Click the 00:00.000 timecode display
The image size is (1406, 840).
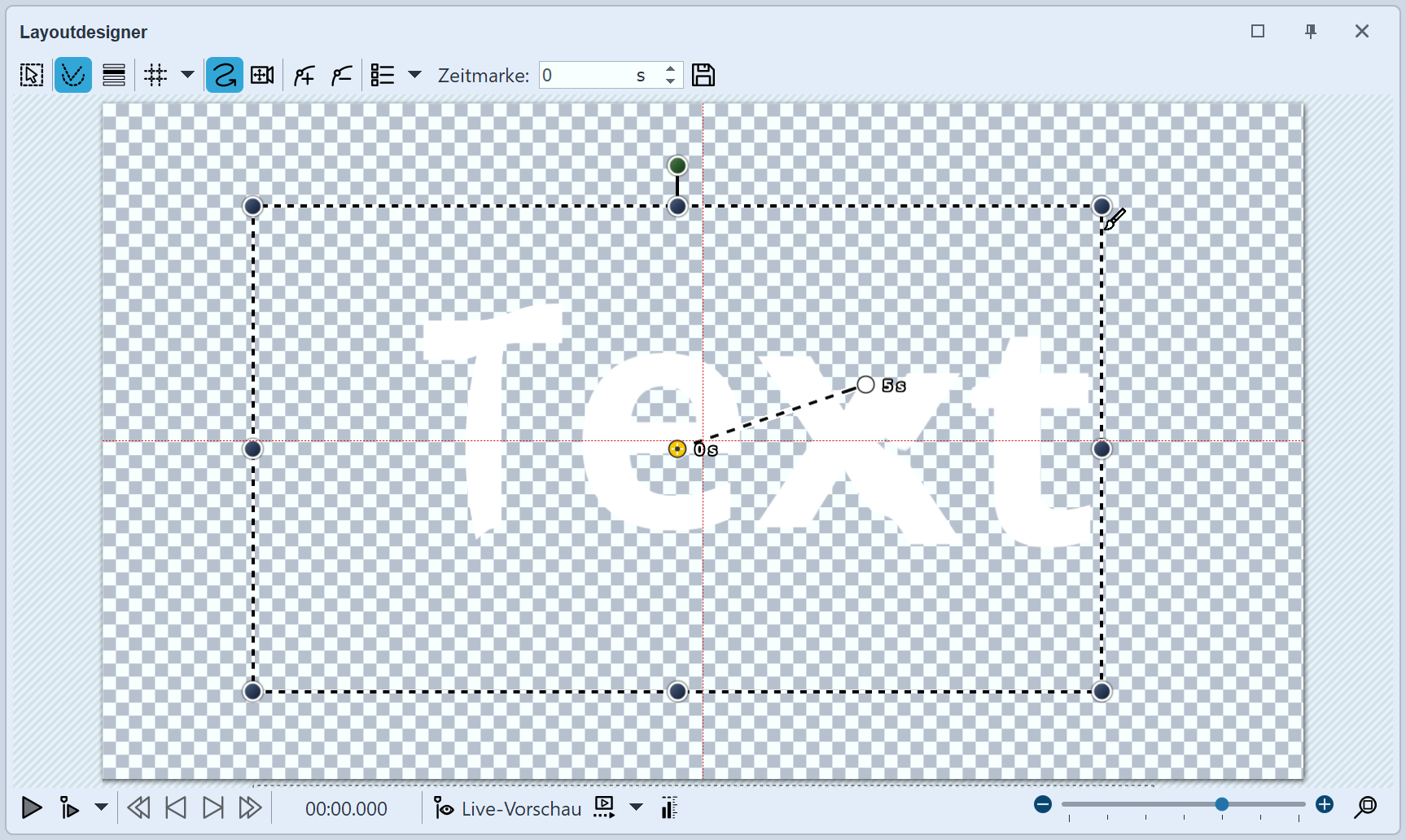[x=347, y=809]
